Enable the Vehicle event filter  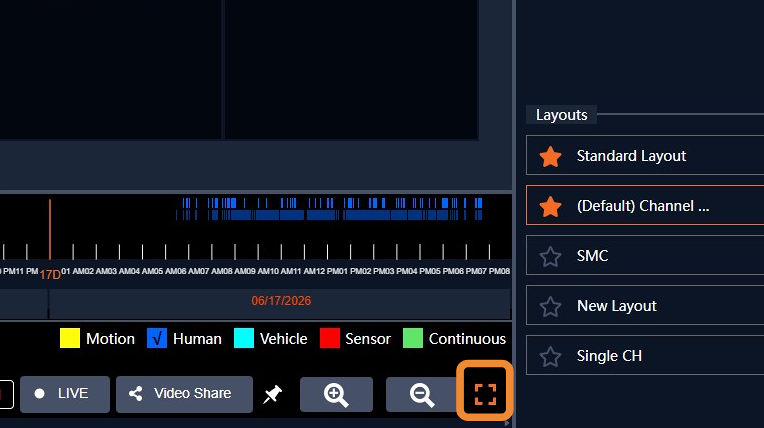[x=244, y=338]
